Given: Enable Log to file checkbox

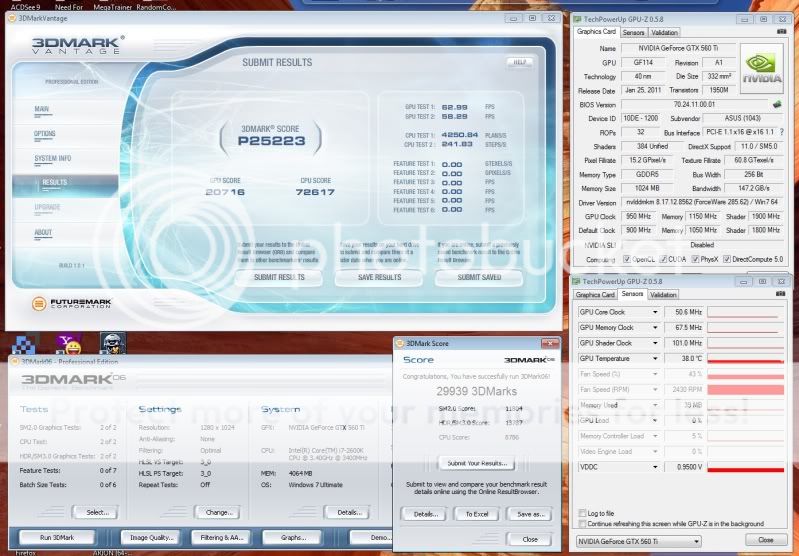Looking at the screenshot, I should pyautogui.click(x=582, y=513).
